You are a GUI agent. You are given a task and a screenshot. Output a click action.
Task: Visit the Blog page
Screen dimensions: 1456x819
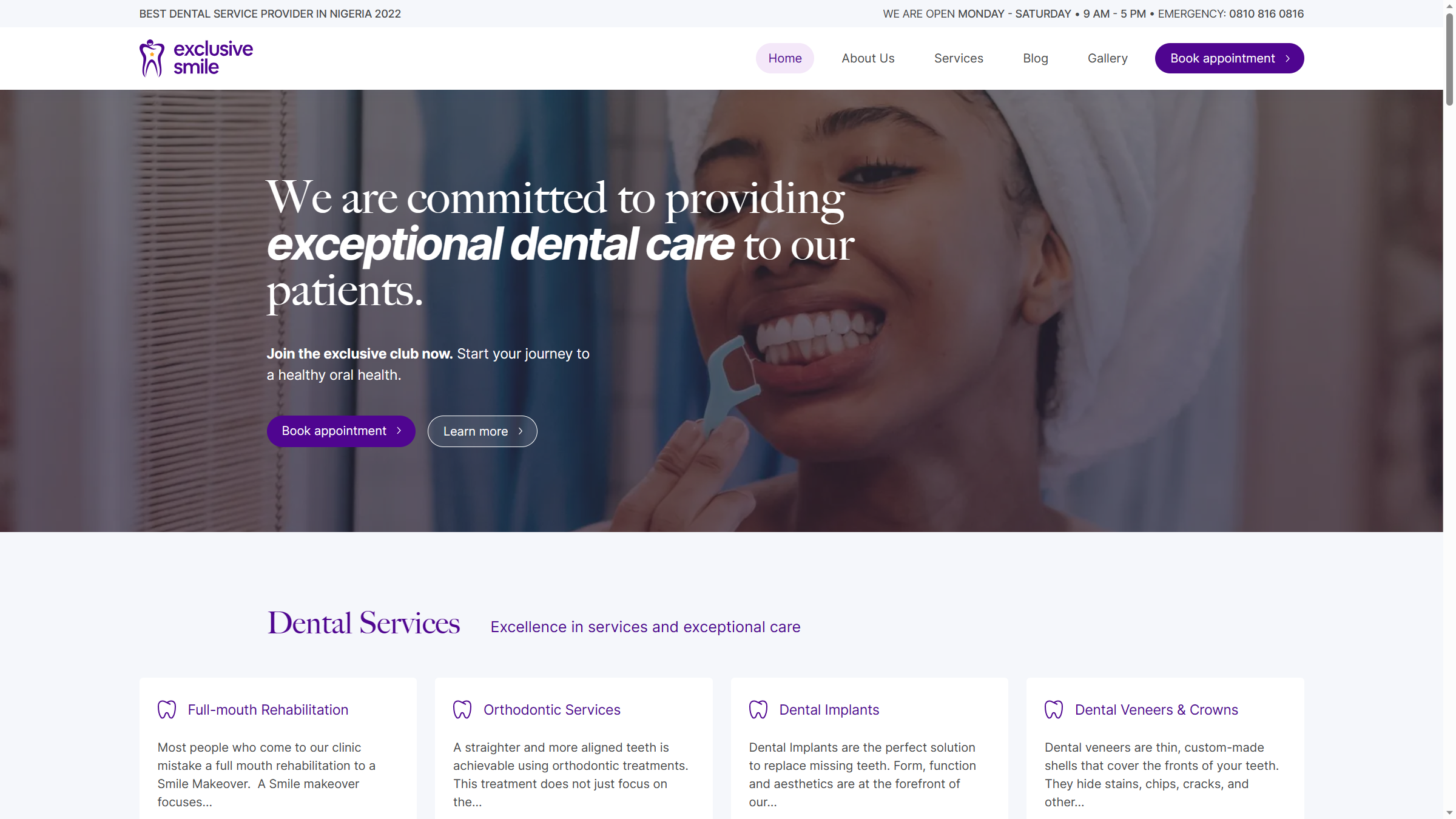pos(1035,58)
